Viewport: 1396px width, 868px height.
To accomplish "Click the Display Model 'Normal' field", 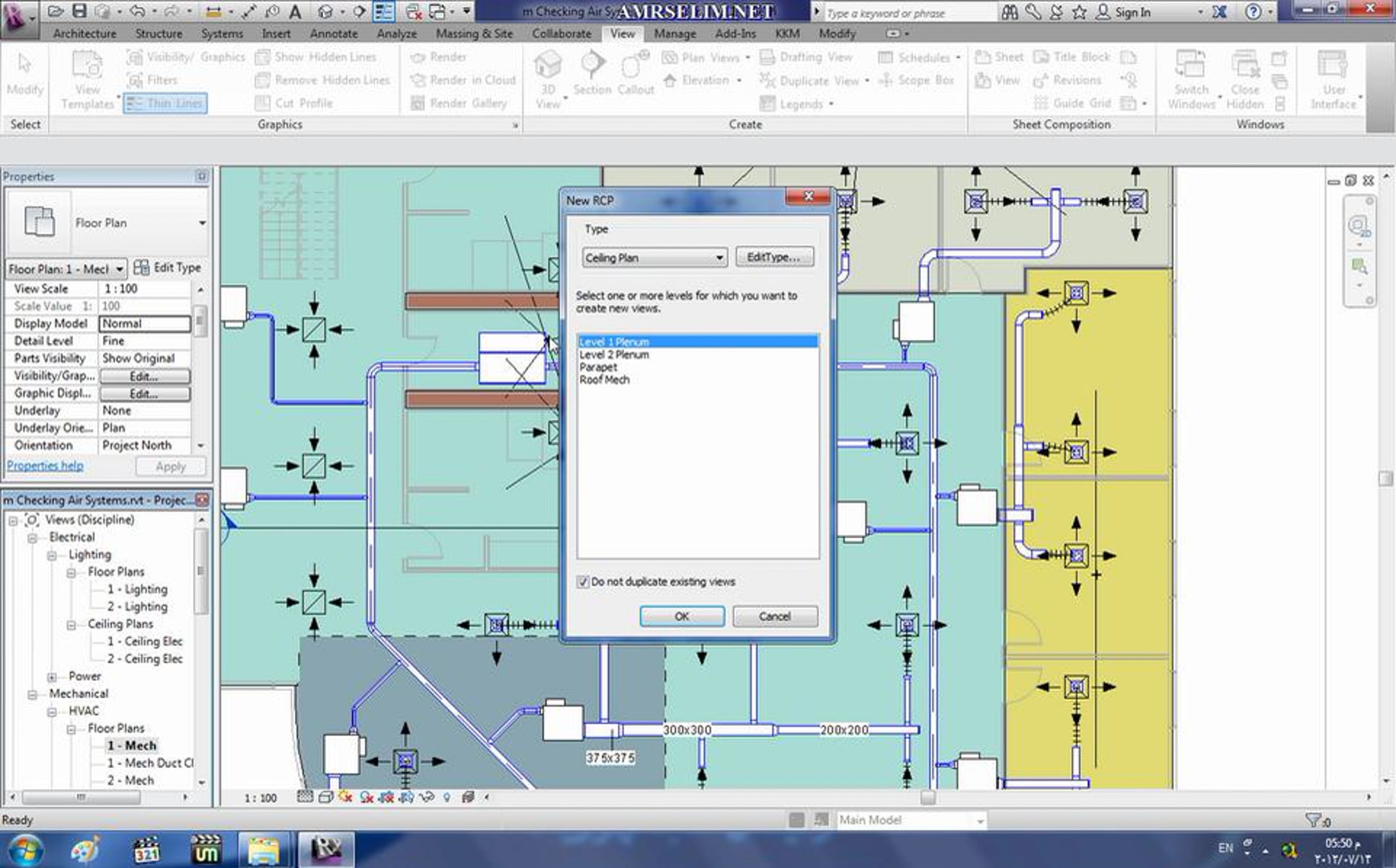I will pyautogui.click(x=145, y=323).
